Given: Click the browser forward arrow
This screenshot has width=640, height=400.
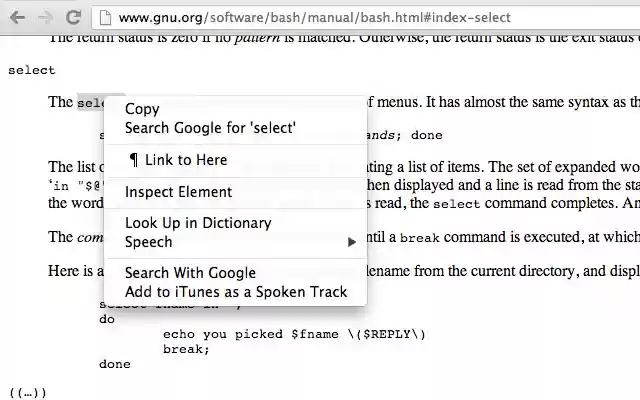Looking at the screenshot, I should (x=44, y=17).
